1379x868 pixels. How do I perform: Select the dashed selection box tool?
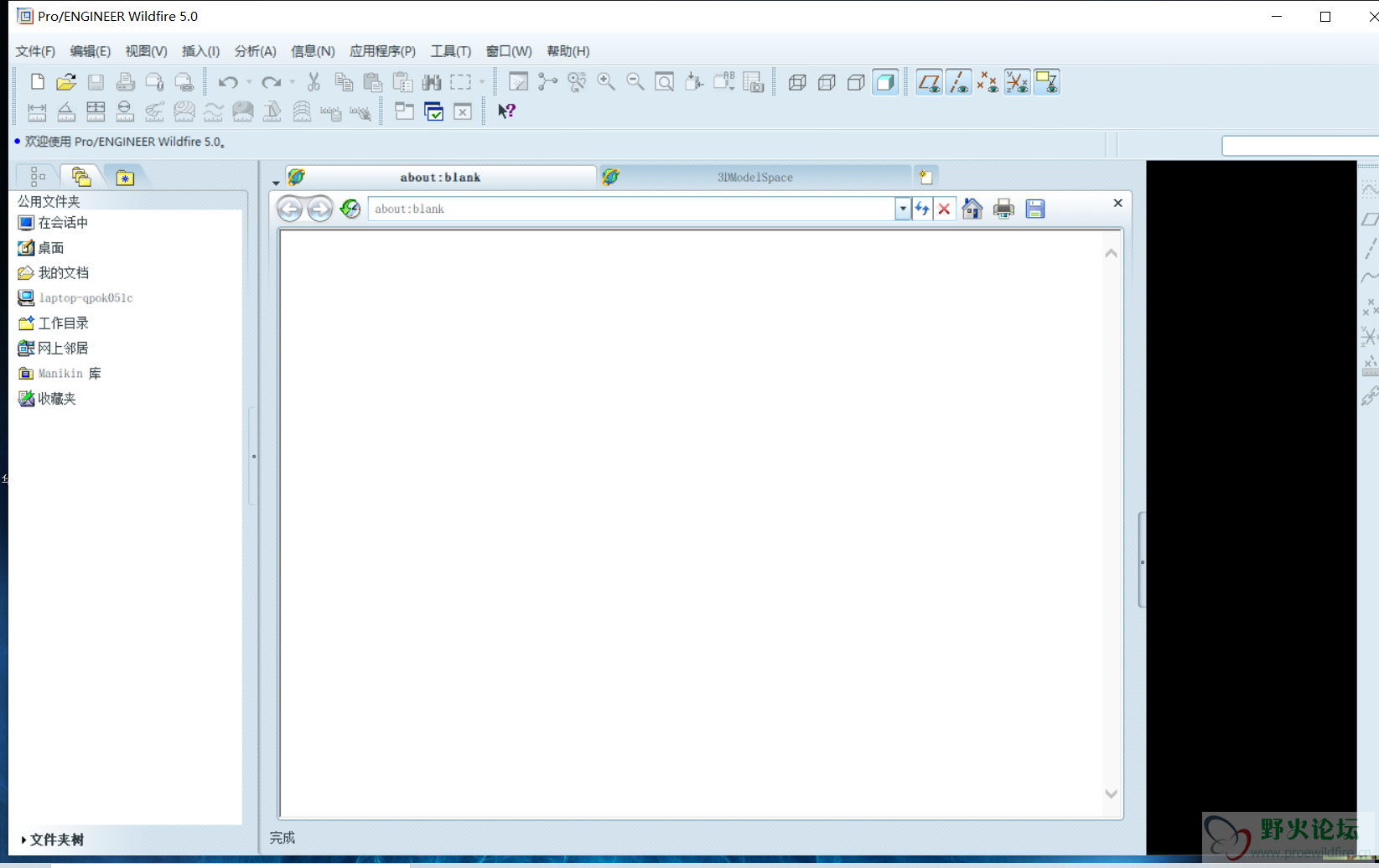[x=460, y=82]
